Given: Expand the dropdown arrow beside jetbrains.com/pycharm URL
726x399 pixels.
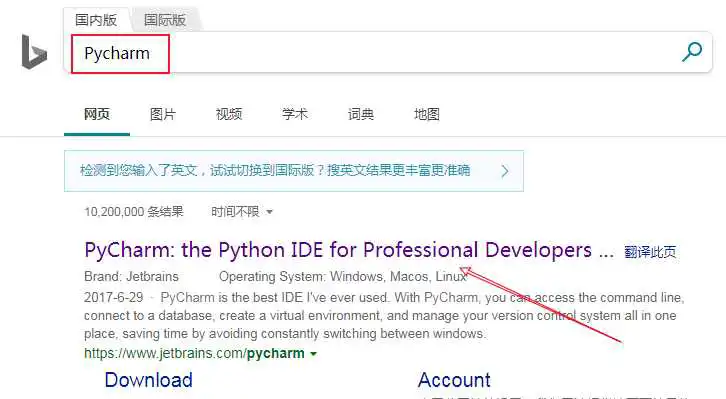Looking at the screenshot, I should (313, 354).
